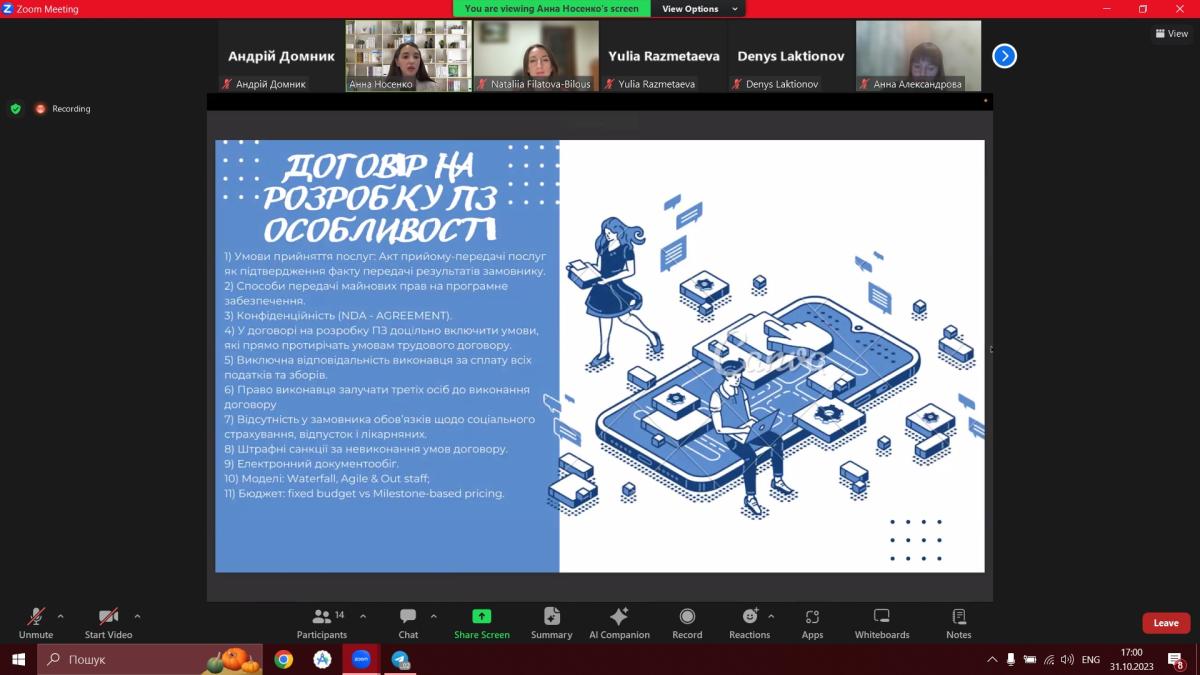Click the green encryption shield icon
1200x675 pixels.
coord(15,109)
